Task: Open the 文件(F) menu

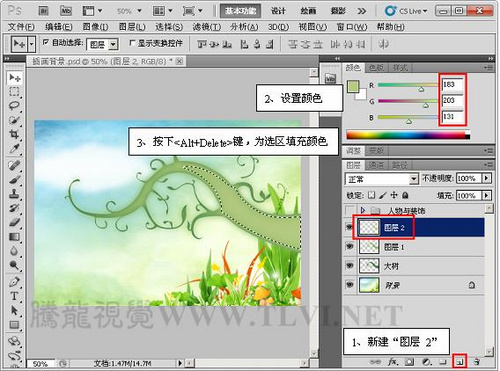Action: (x=21, y=27)
